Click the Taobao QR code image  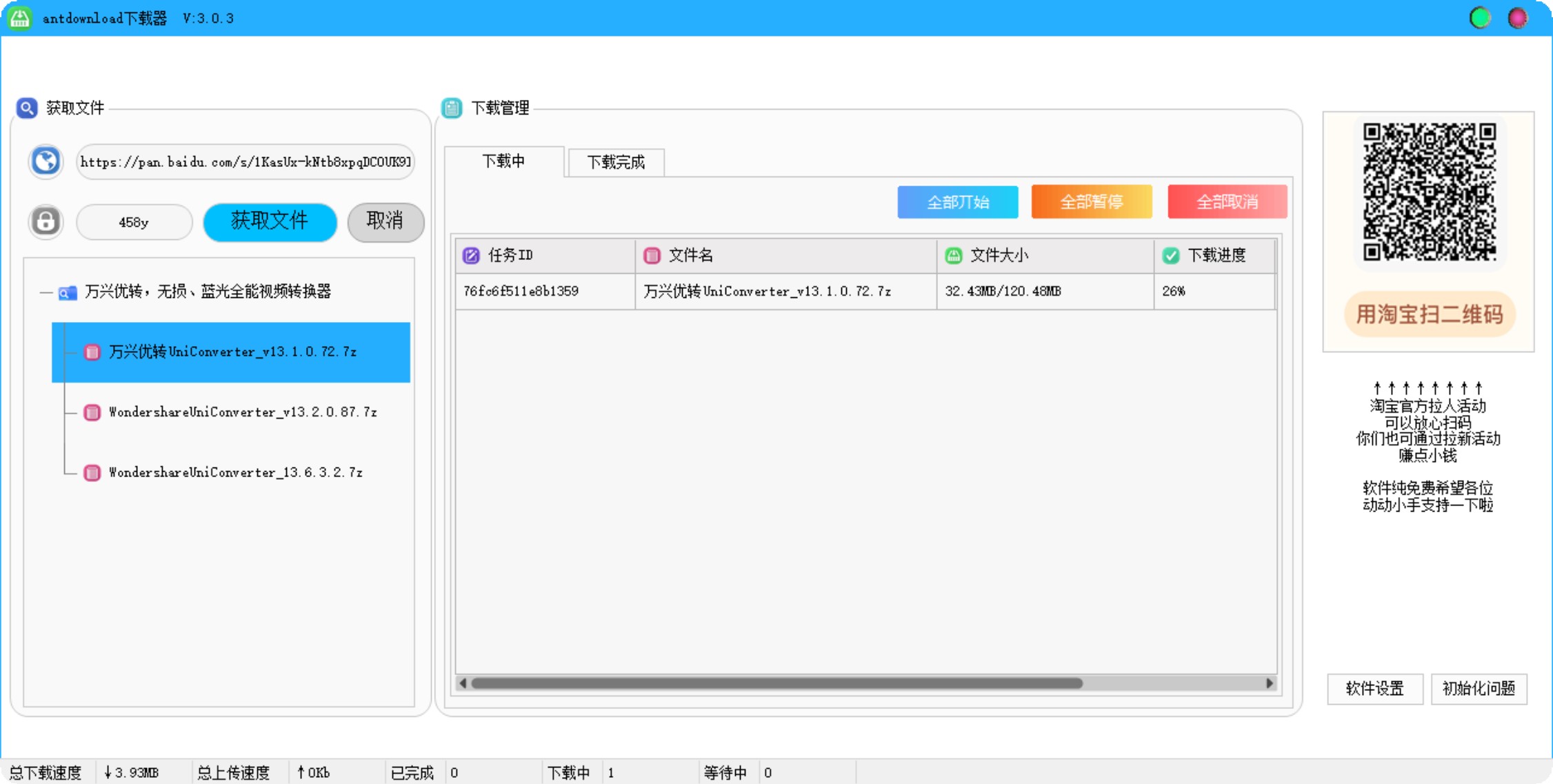[x=1429, y=192]
